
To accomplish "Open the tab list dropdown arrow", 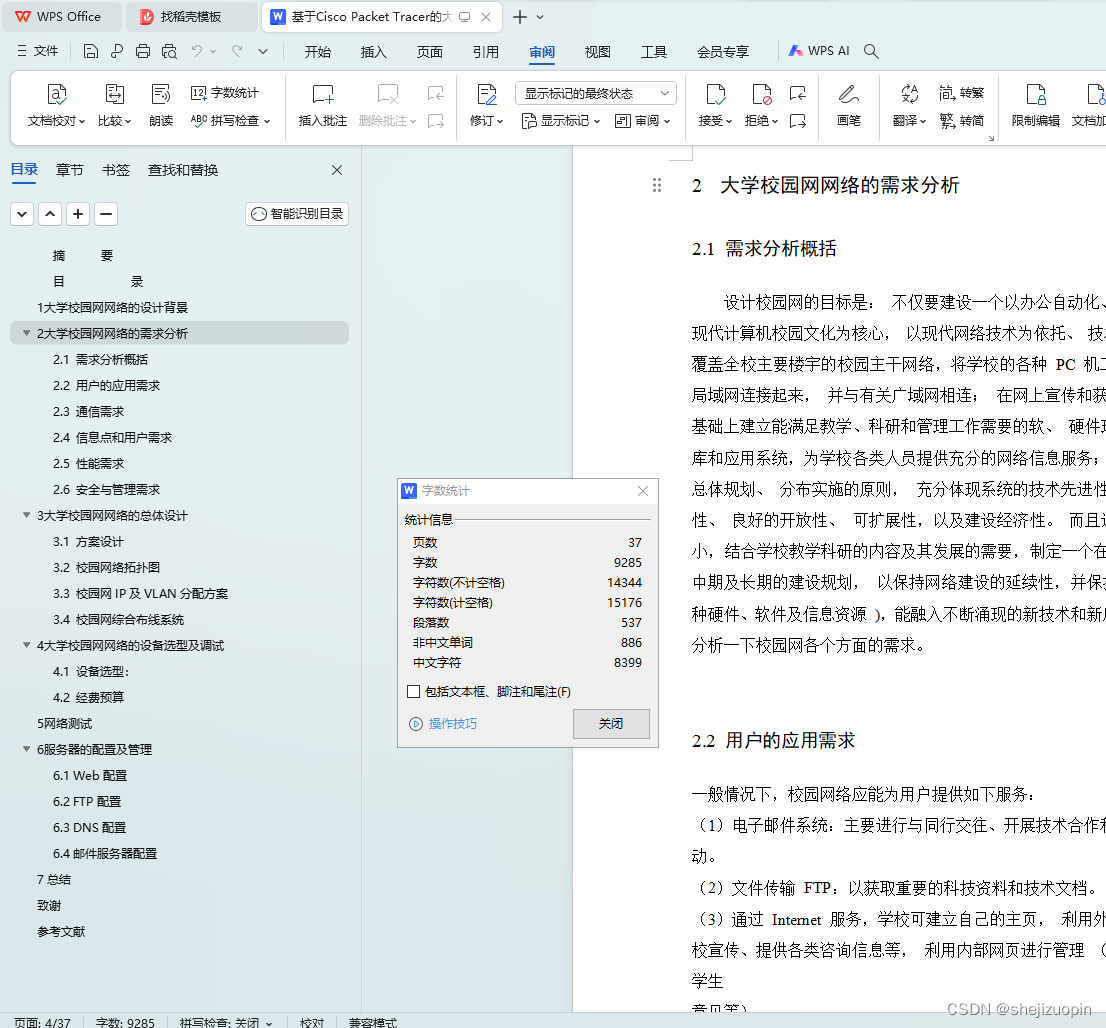I will coord(540,17).
